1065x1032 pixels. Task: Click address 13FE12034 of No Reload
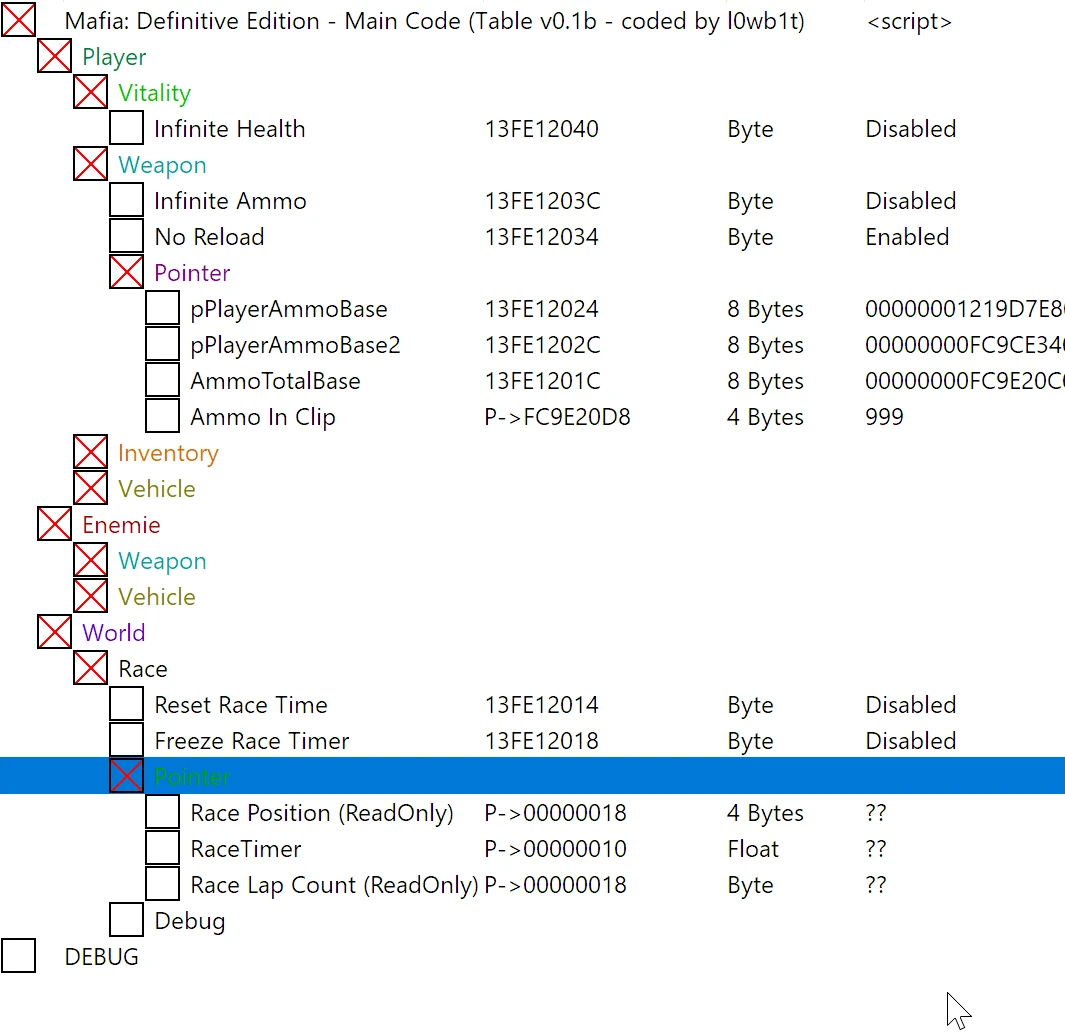point(541,237)
